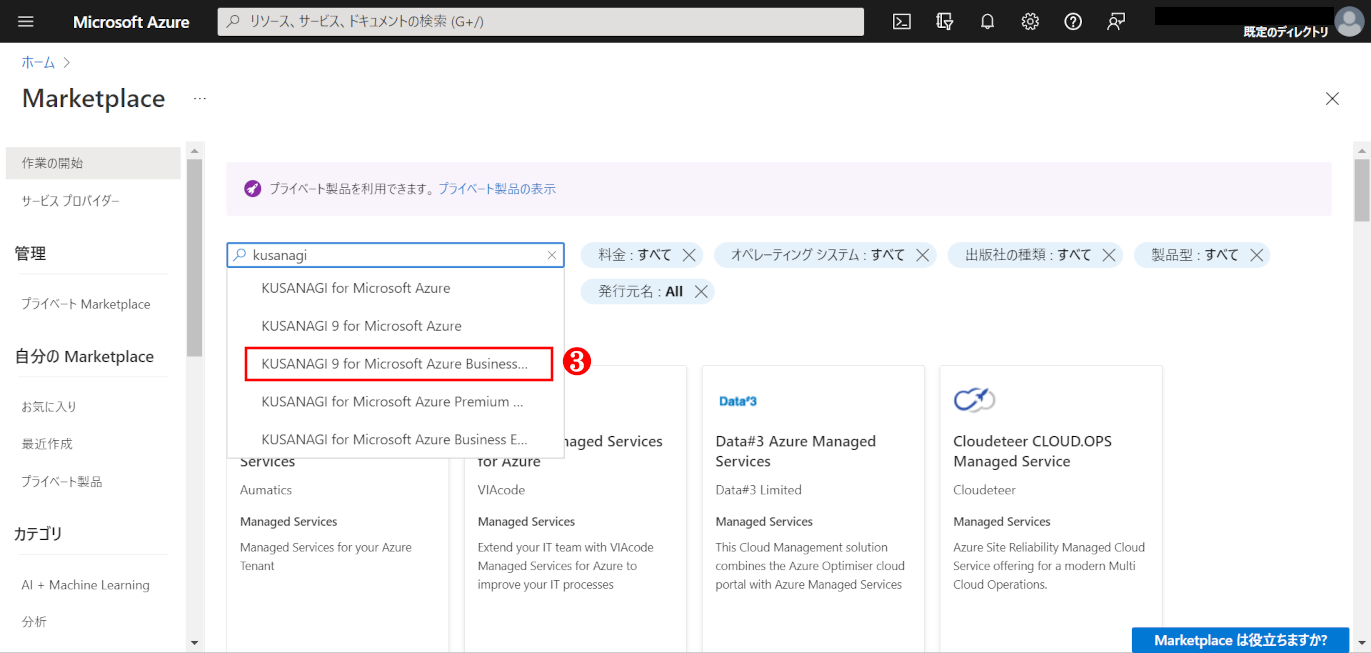Open Data#3 Azure Managed Services card title

click(x=795, y=451)
